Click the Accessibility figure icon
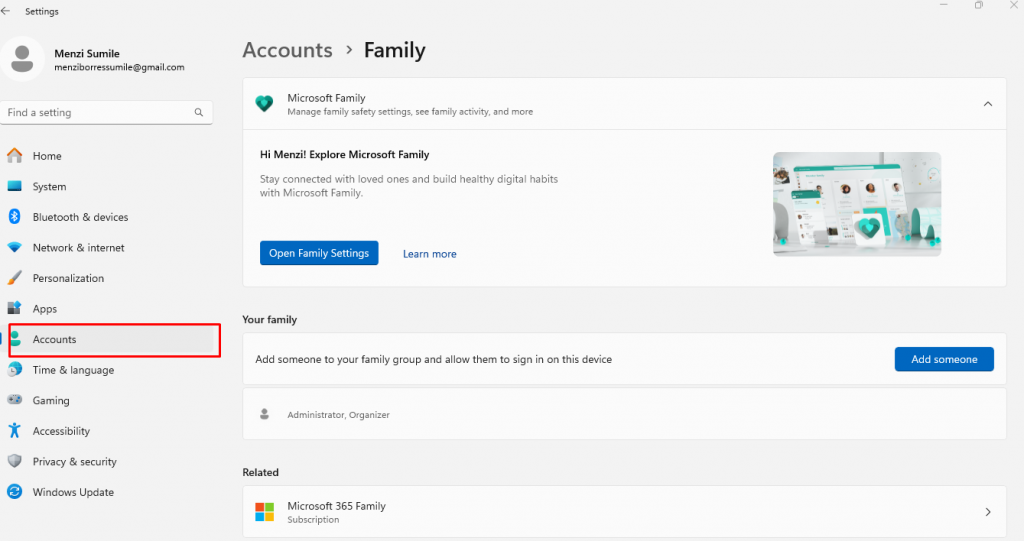This screenshot has width=1024, height=541. 14,430
